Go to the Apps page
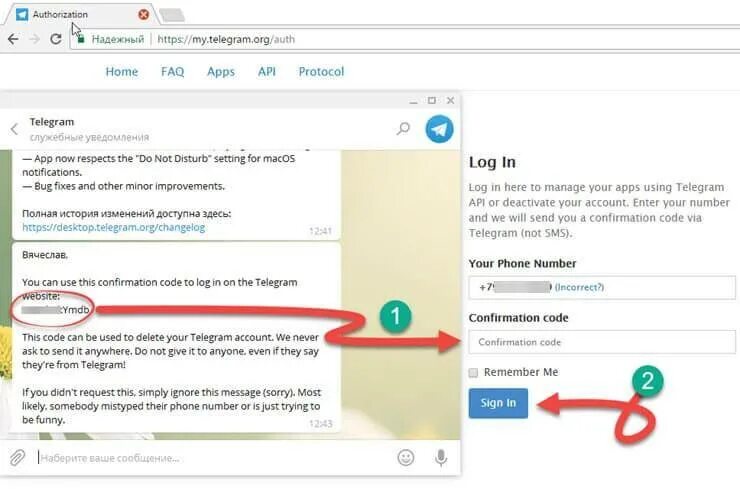This screenshot has width=740, height=489. point(221,72)
